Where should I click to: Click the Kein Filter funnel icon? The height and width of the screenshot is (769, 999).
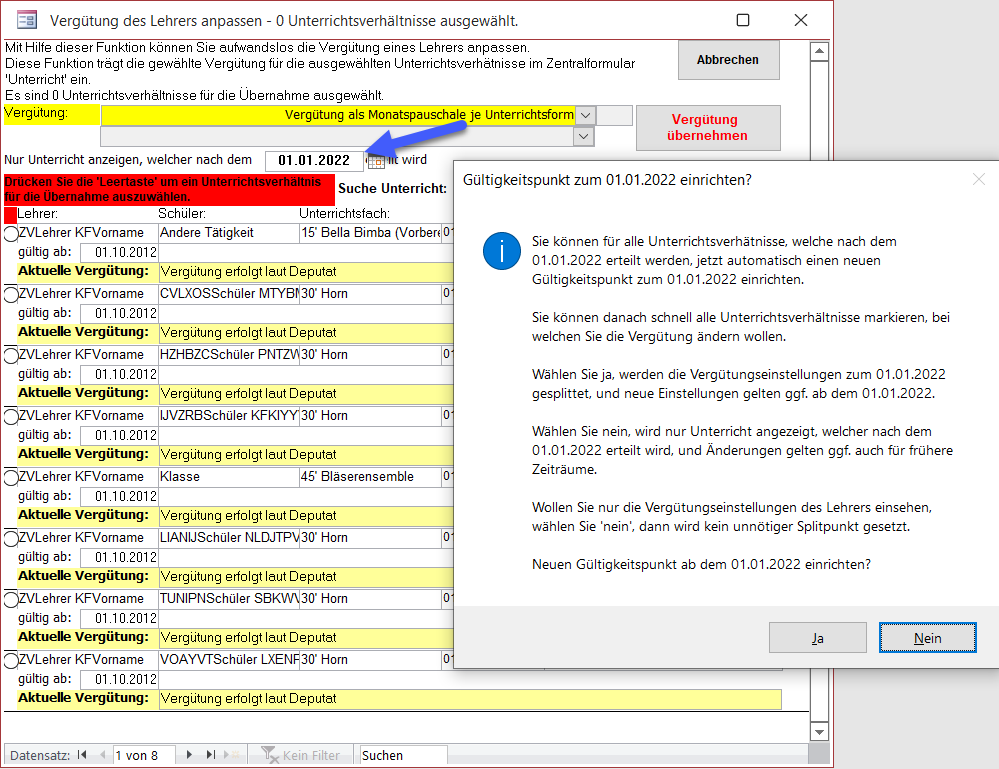tap(269, 755)
